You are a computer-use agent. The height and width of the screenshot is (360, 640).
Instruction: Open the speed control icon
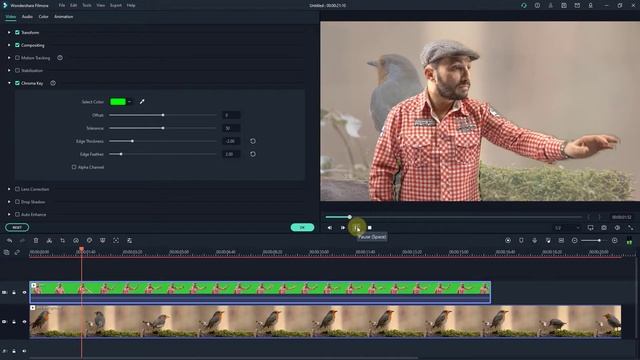click(x=76, y=241)
